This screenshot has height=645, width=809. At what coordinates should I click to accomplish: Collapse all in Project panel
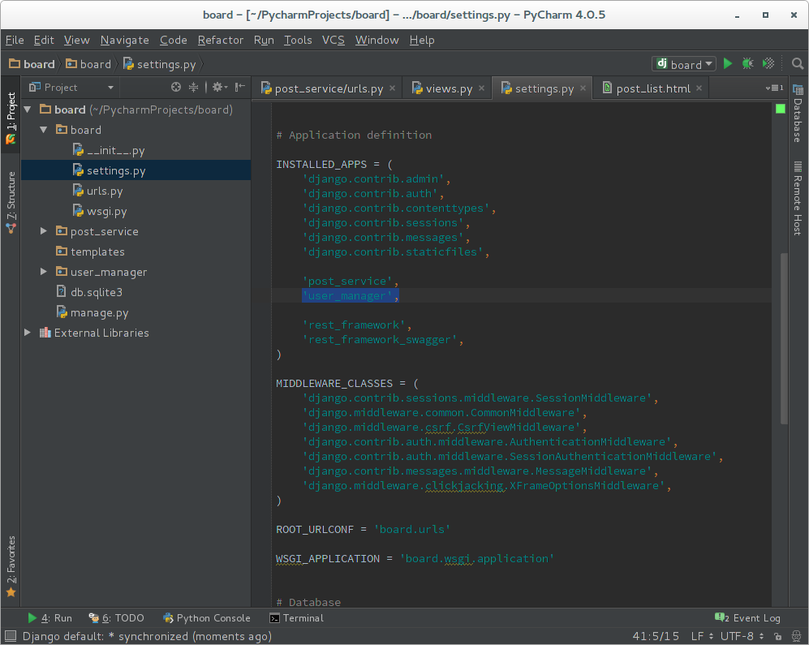[193, 87]
